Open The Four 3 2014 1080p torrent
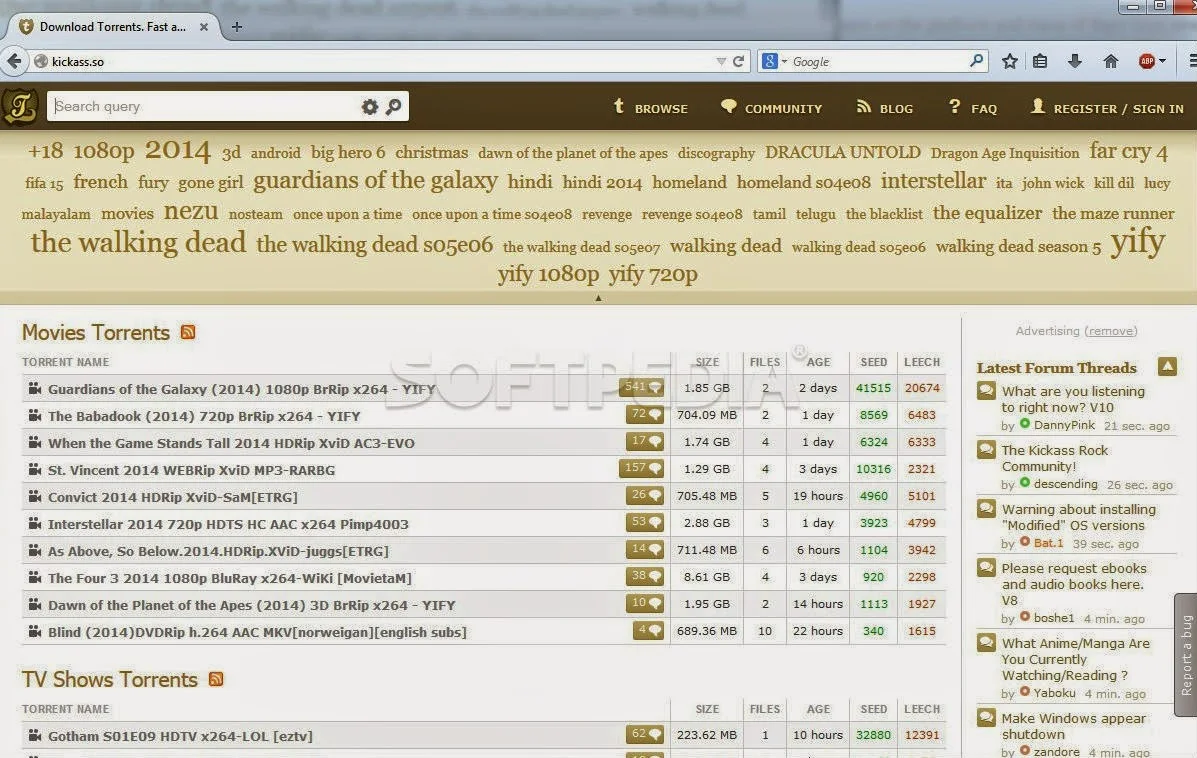The width and height of the screenshot is (1197, 758). [x=230, y=578]
